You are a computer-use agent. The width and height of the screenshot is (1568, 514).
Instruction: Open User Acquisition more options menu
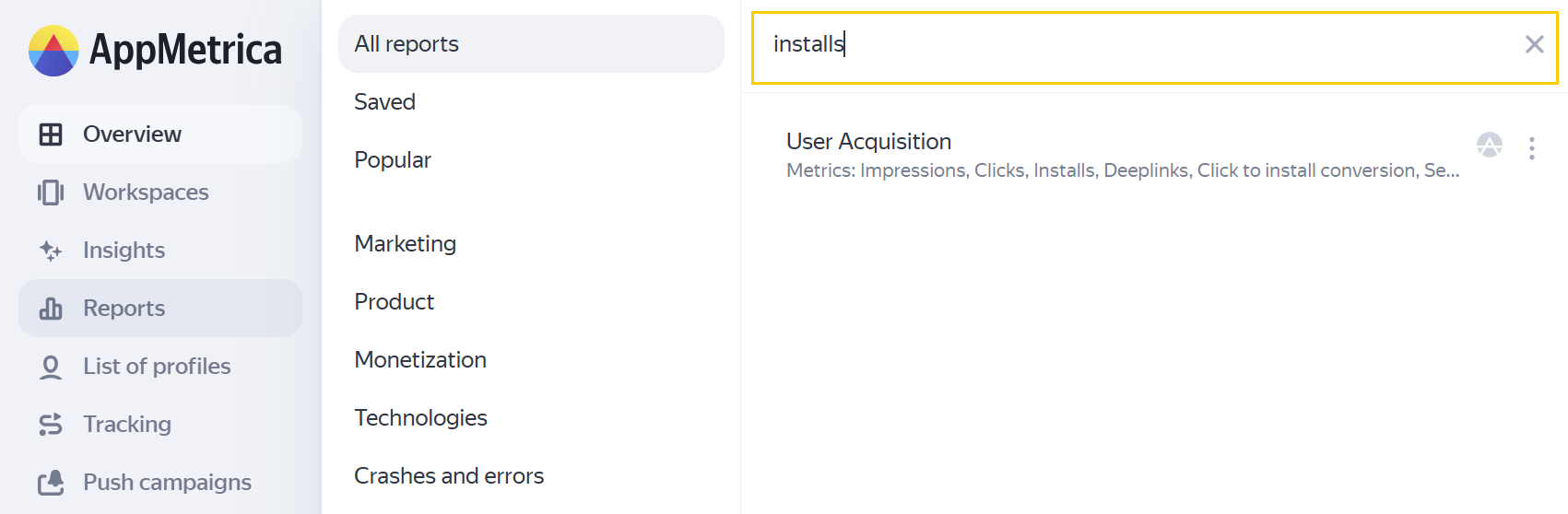(1531, 148)
